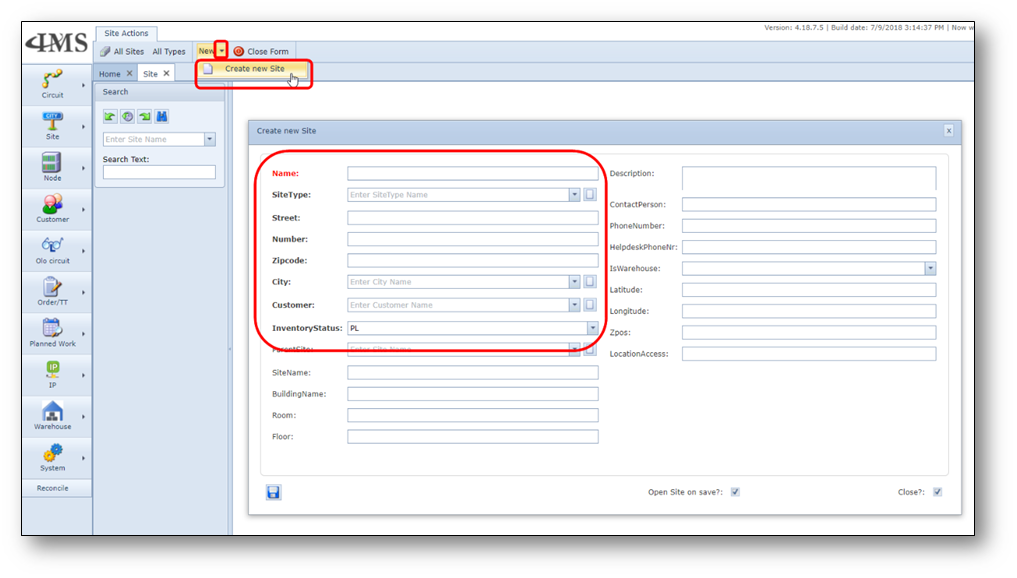Expand the IsWarehouse dropdown
The image size is (1017, 578).
click(930, 268)
